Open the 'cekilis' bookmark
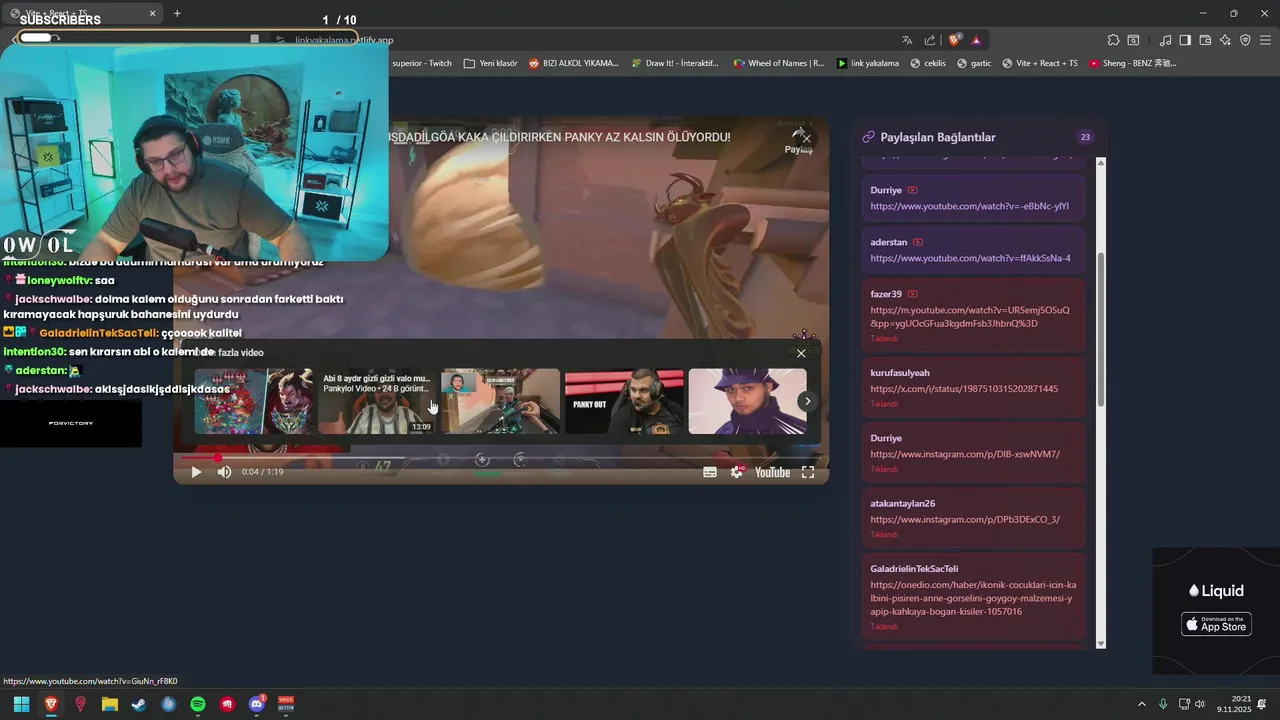Image resolution: width=1280 pixels, height=720 pixels. pyautogui.click(x=927, y=63)
